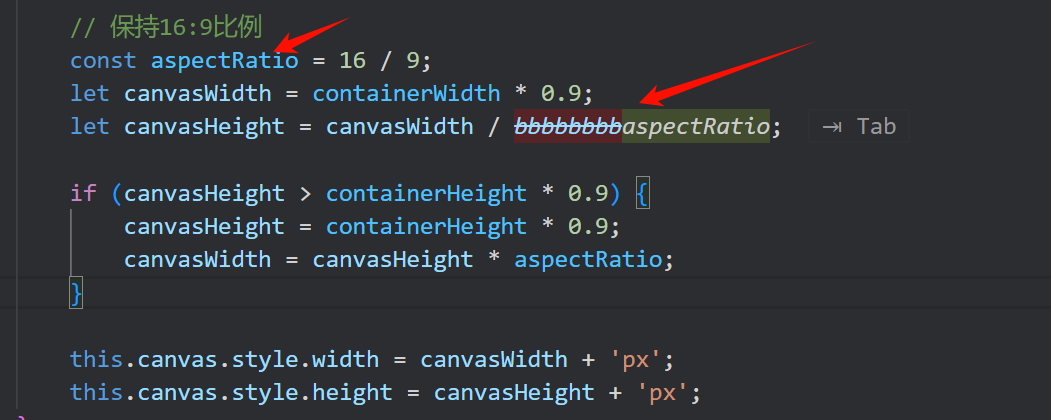Click containerWidth in the canvasWidth declaration
This screenshot has height=420, width=1051.
(406, 93)
